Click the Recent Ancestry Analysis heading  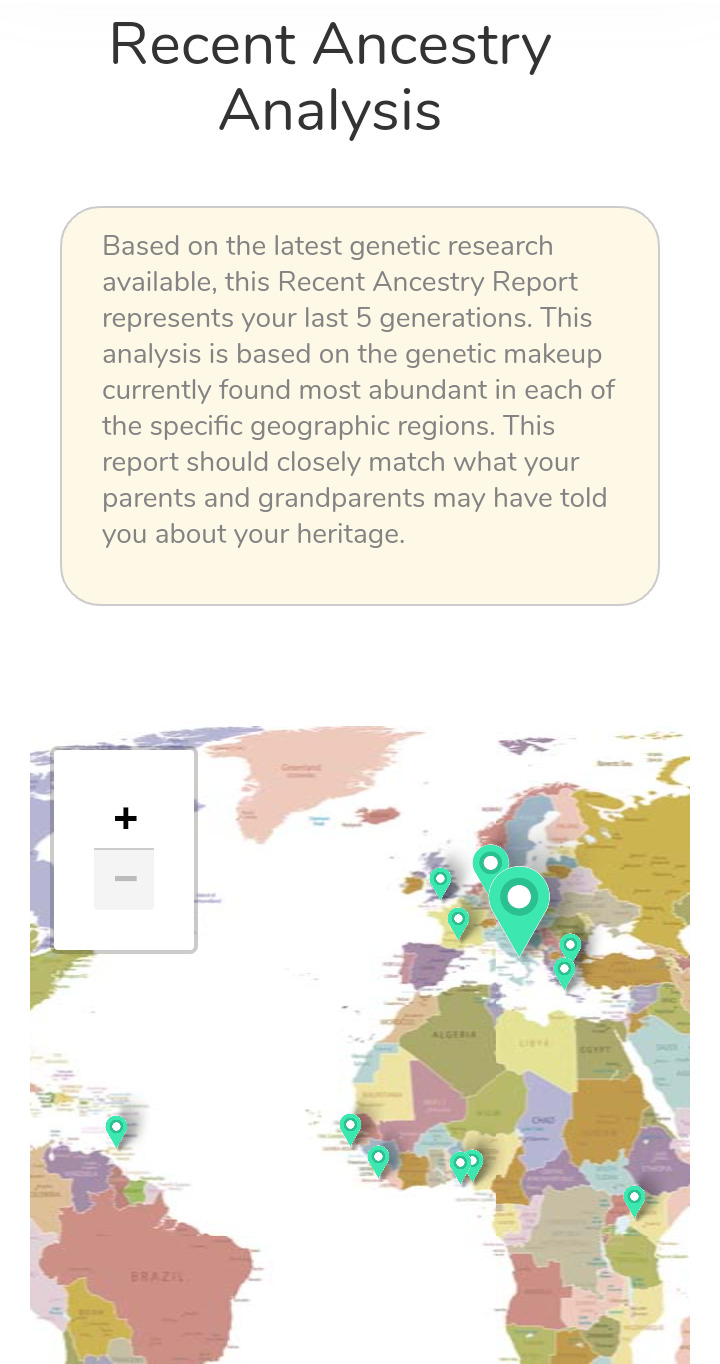(330, 77)
